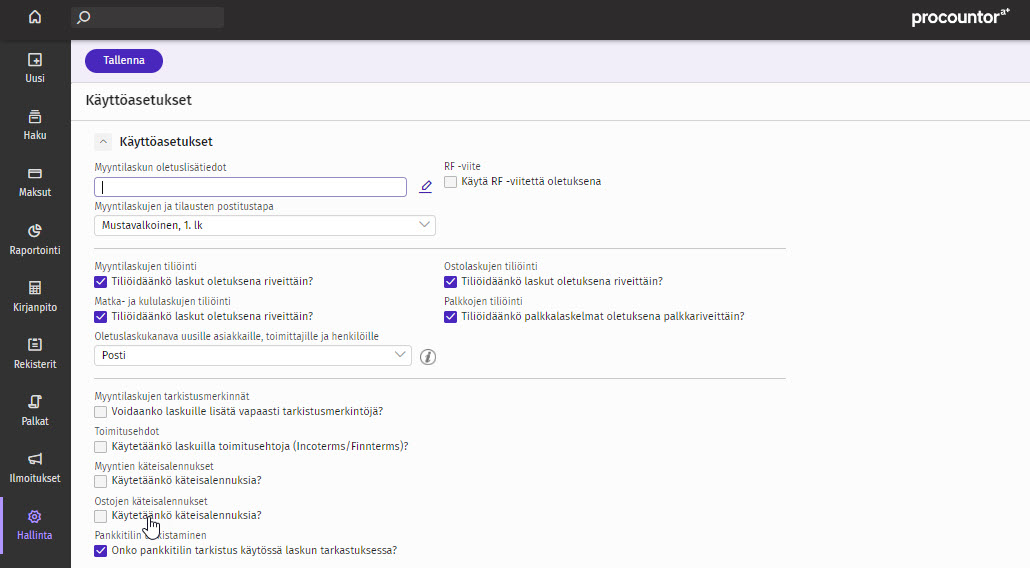Click the Myyntilaskun oletuslisätiedot text field
Image resolution: width=1030 pixels, height=568 pixels.
click(250, 187)
